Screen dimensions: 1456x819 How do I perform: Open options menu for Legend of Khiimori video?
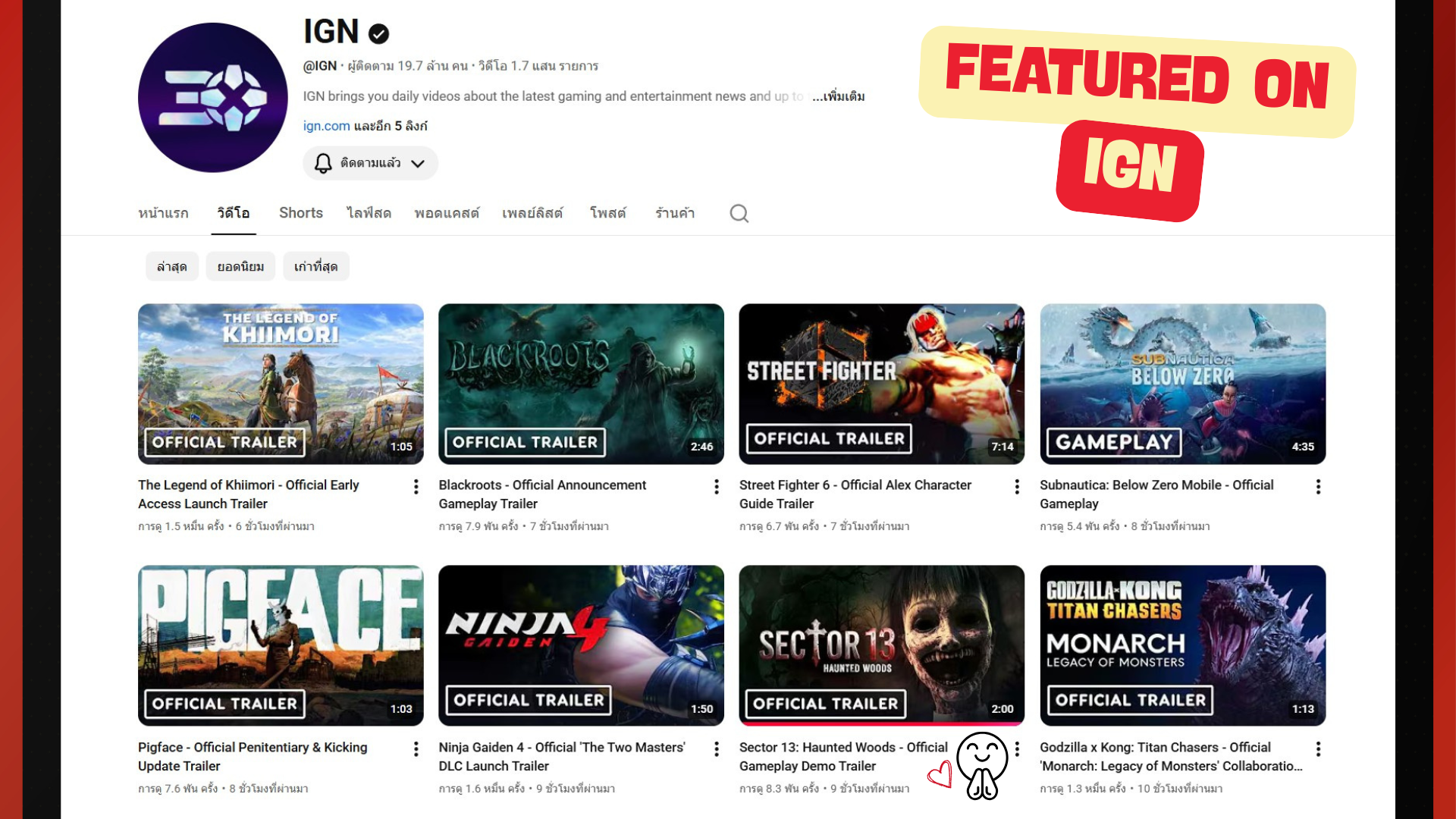[x=416, y=487]
